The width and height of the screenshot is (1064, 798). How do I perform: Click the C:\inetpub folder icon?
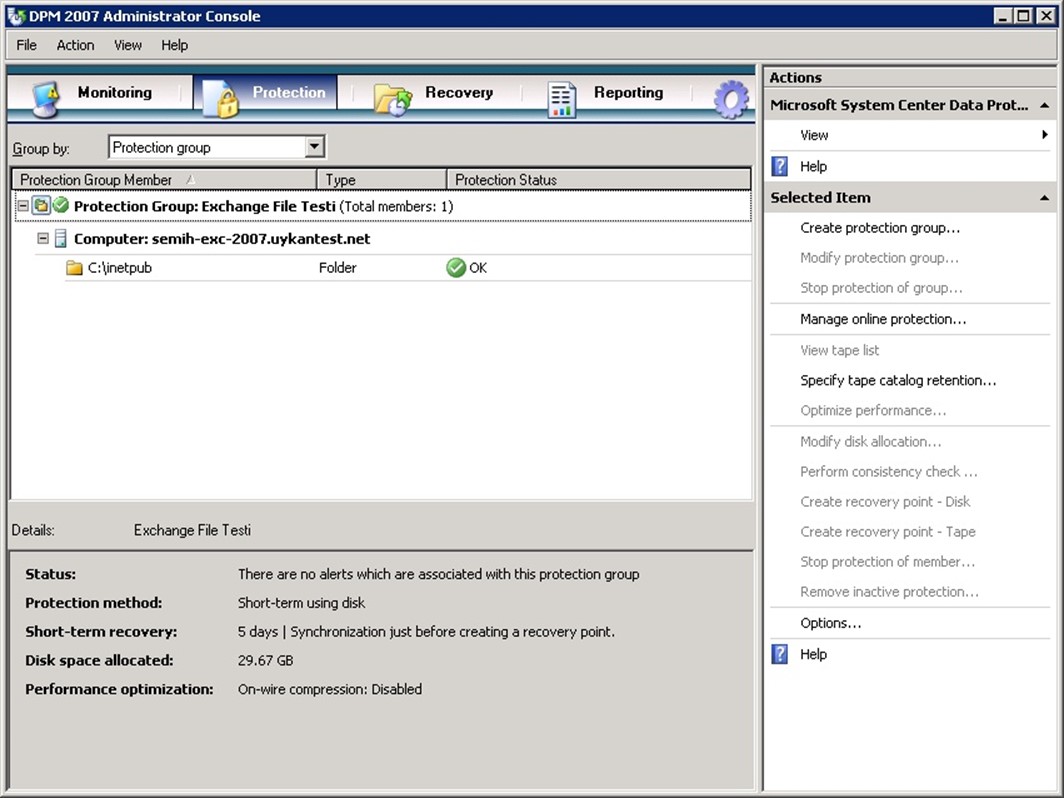[x=74, y=268]
